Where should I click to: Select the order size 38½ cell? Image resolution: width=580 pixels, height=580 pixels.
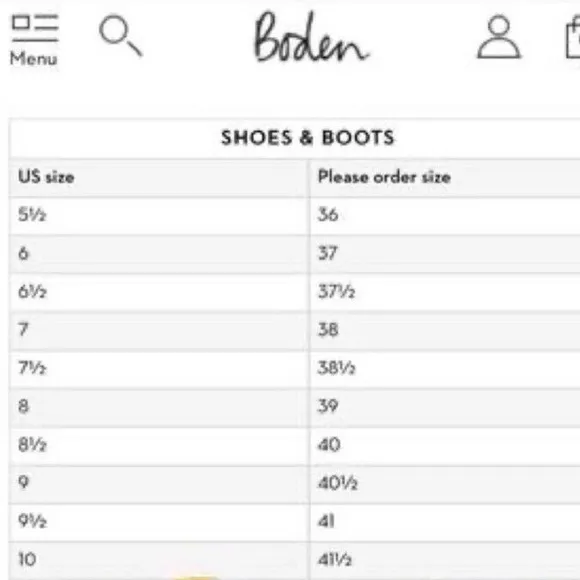[445, 369]
